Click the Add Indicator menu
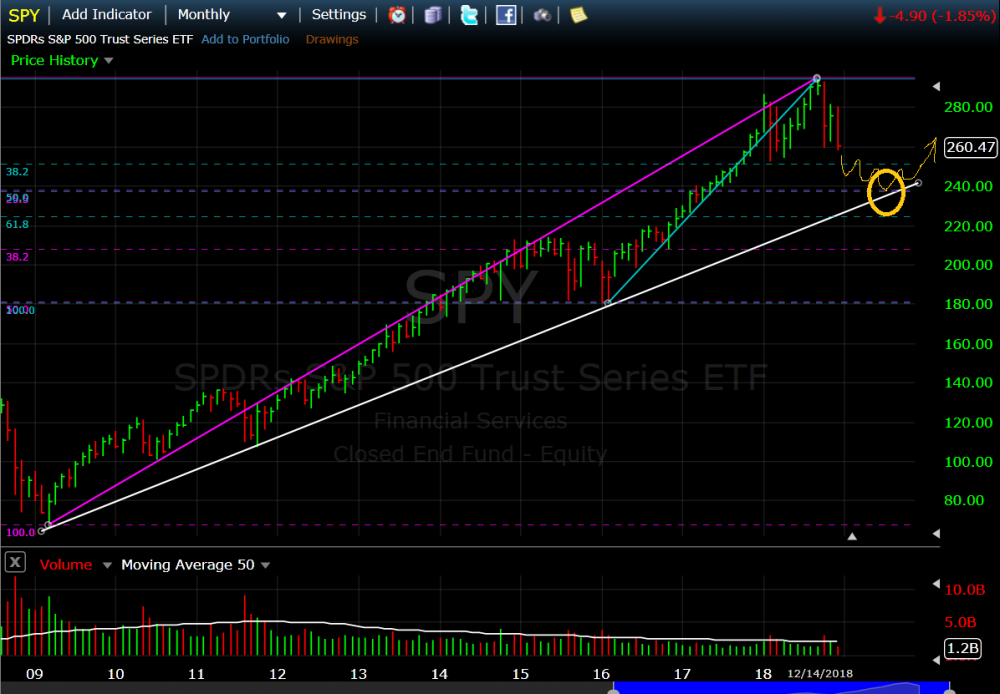Viewport: 1000px width, 694px height. click(x=107, y=15)
